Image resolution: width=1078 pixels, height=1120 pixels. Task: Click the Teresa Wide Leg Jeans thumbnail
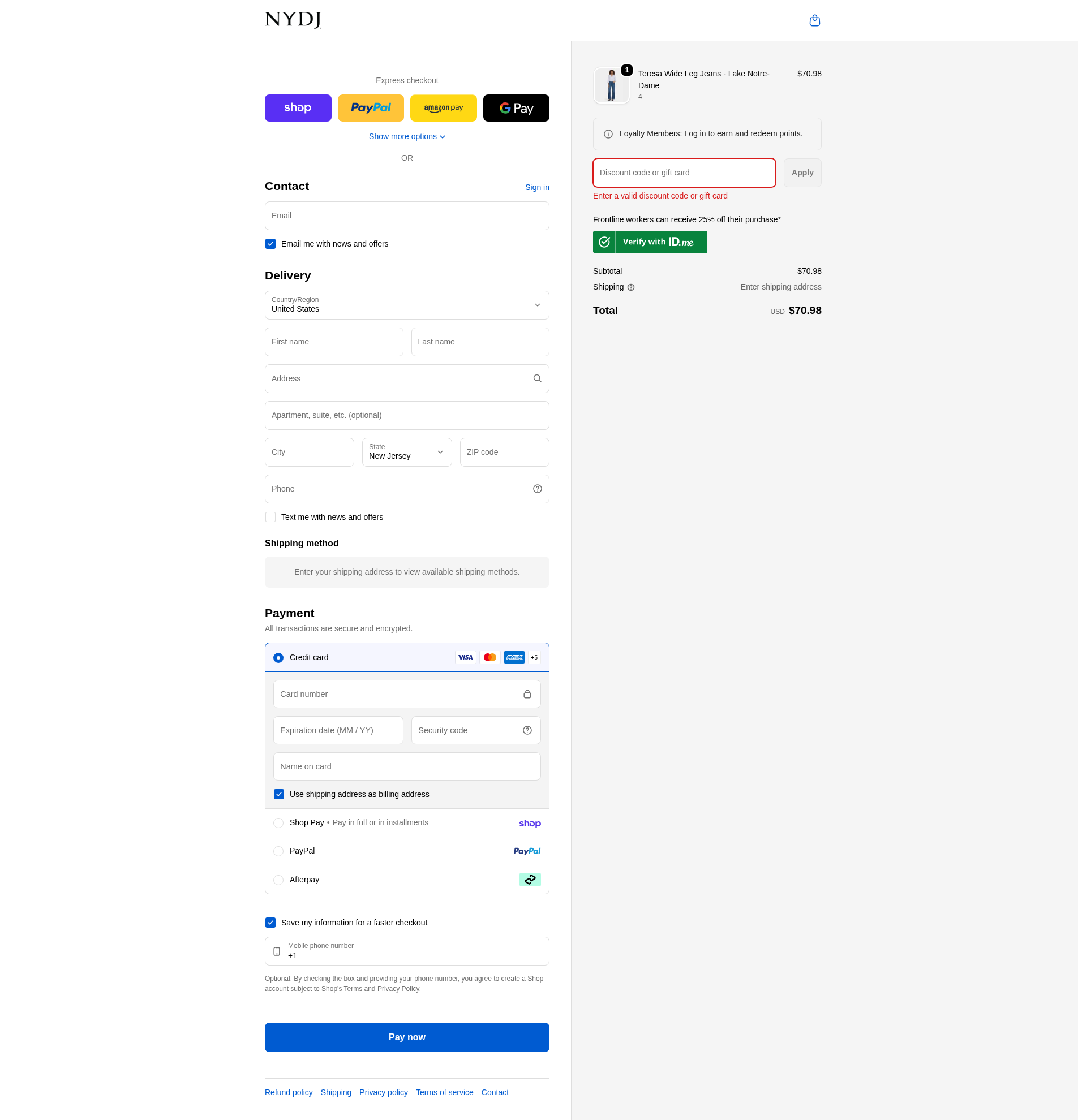click(611, 86)
